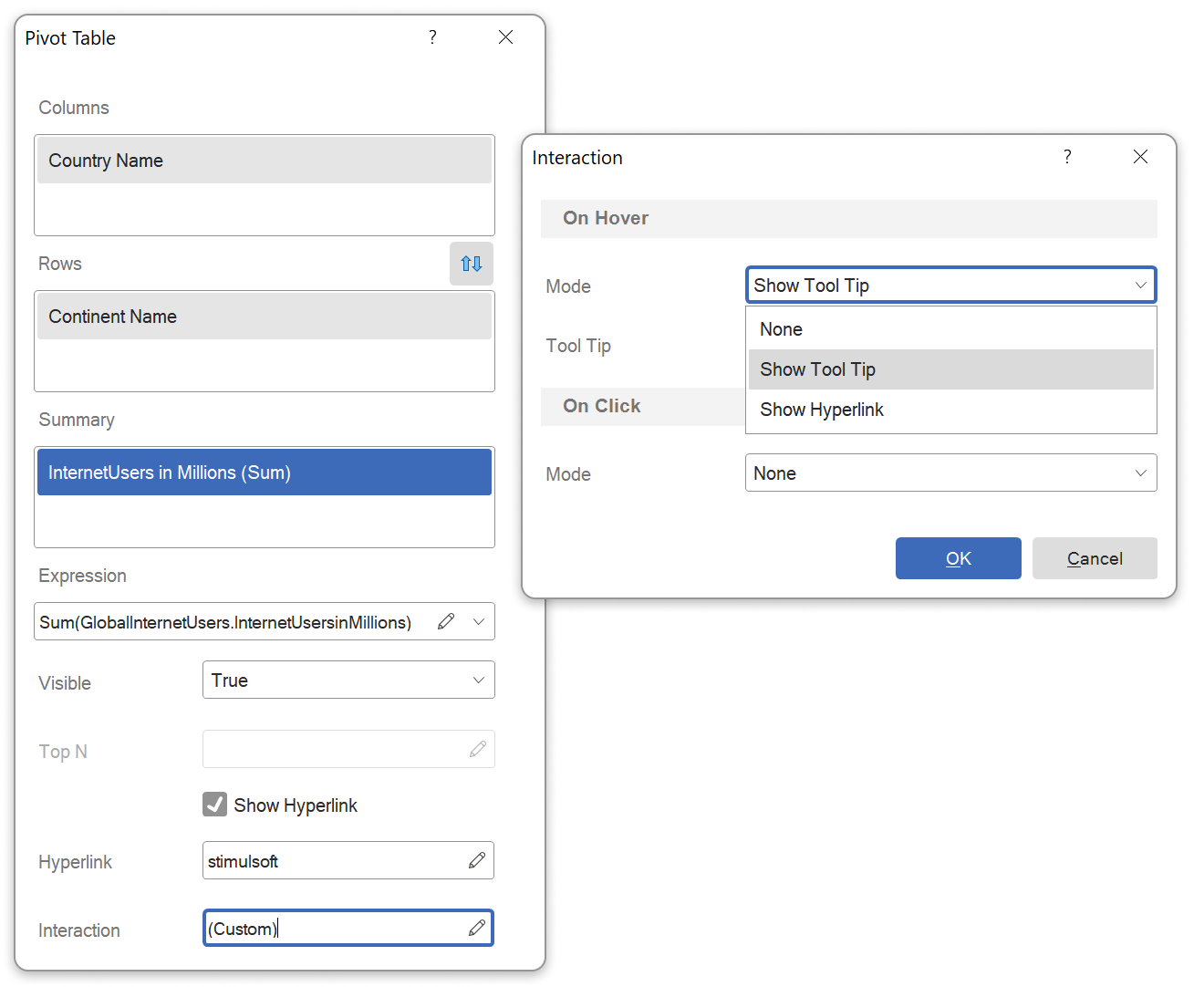Cancel the Interaction dialog

[1095, 558]
